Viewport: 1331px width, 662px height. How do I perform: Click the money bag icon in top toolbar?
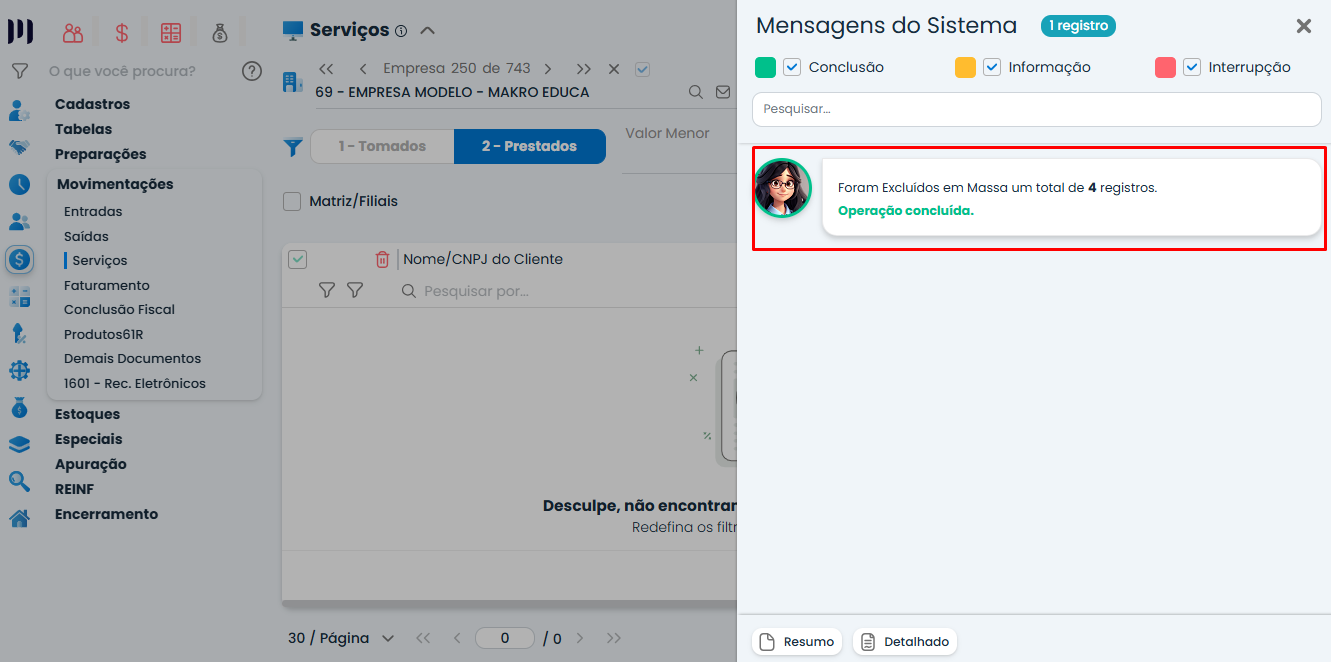(x=220, y=33)
